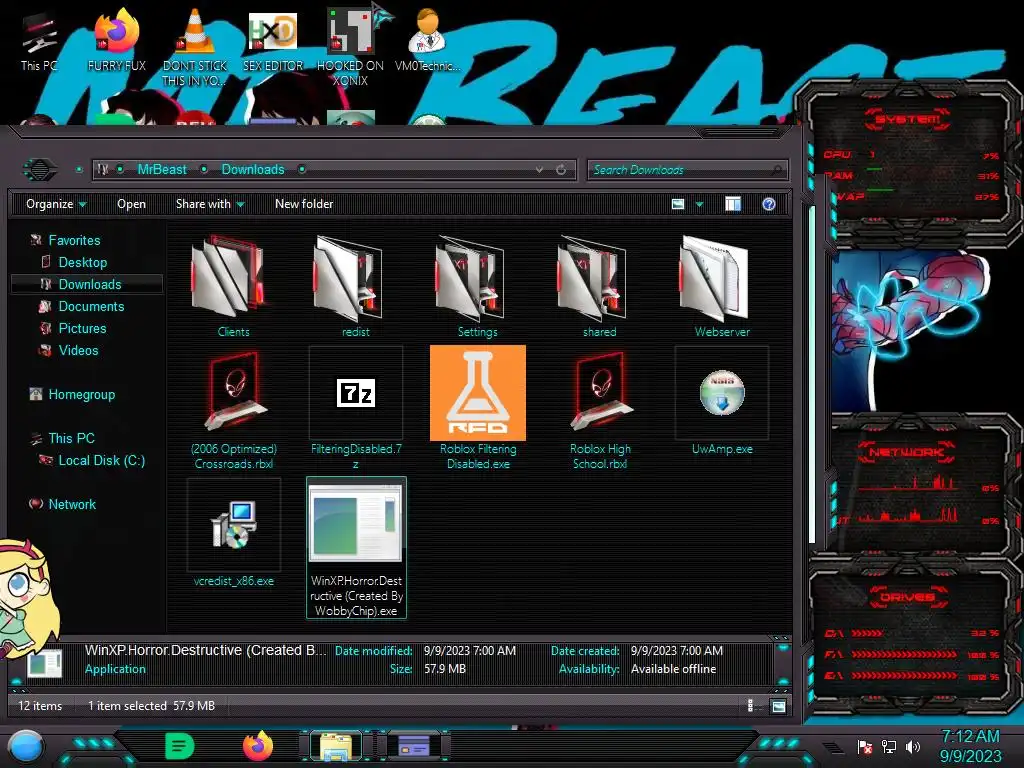Show the preview pane
The image size is (1024, 768).
[733, 204]
